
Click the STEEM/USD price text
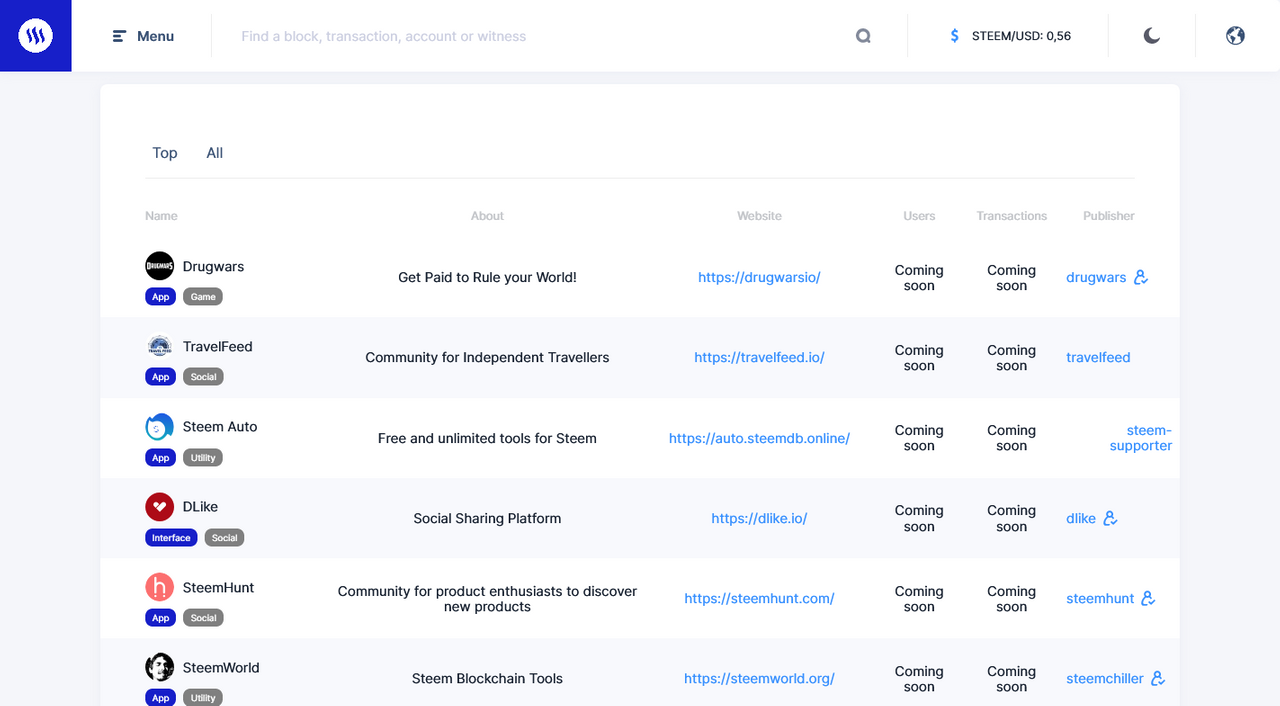(1021, 36)
